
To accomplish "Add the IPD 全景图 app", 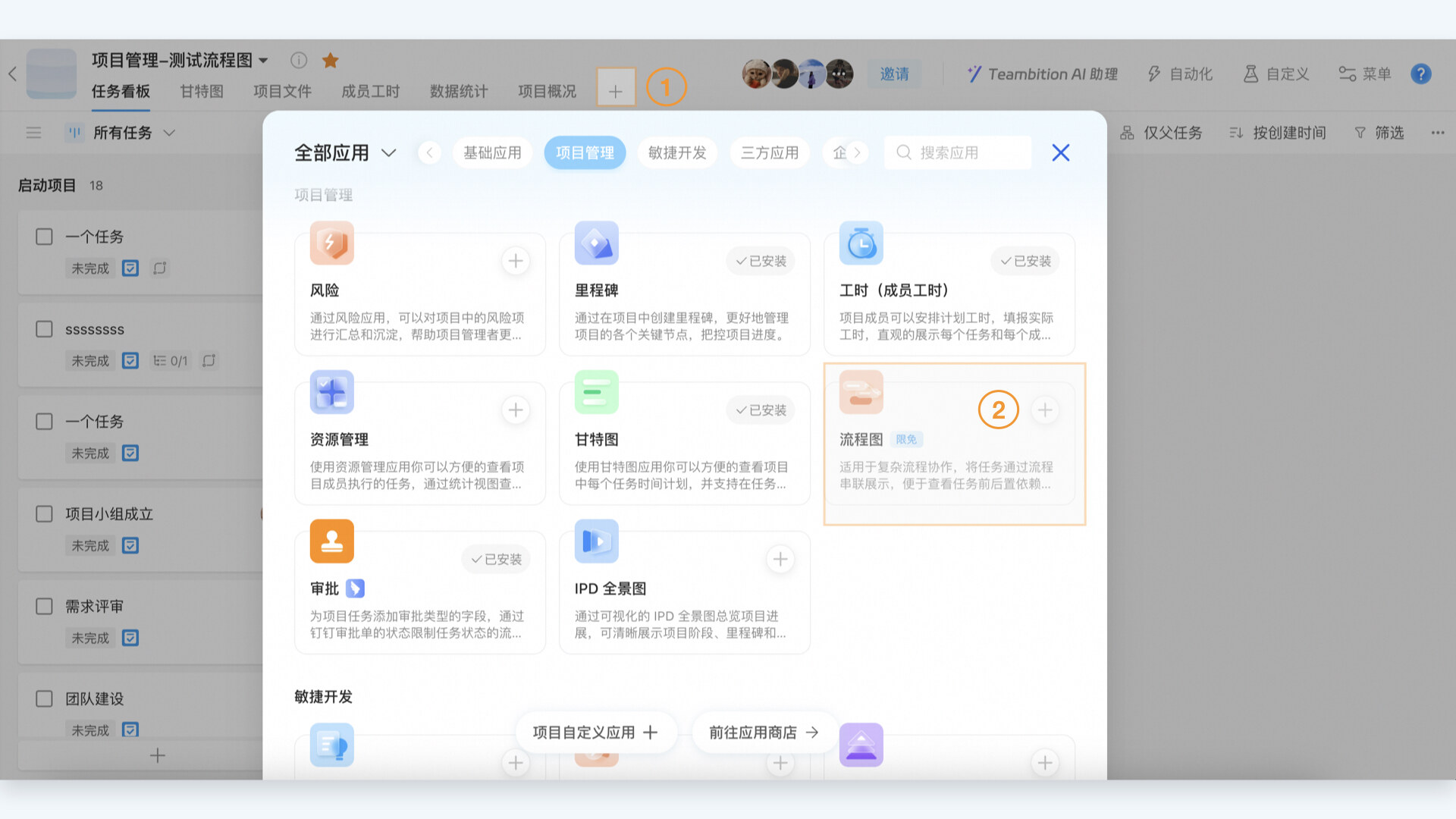I will 780,560.
